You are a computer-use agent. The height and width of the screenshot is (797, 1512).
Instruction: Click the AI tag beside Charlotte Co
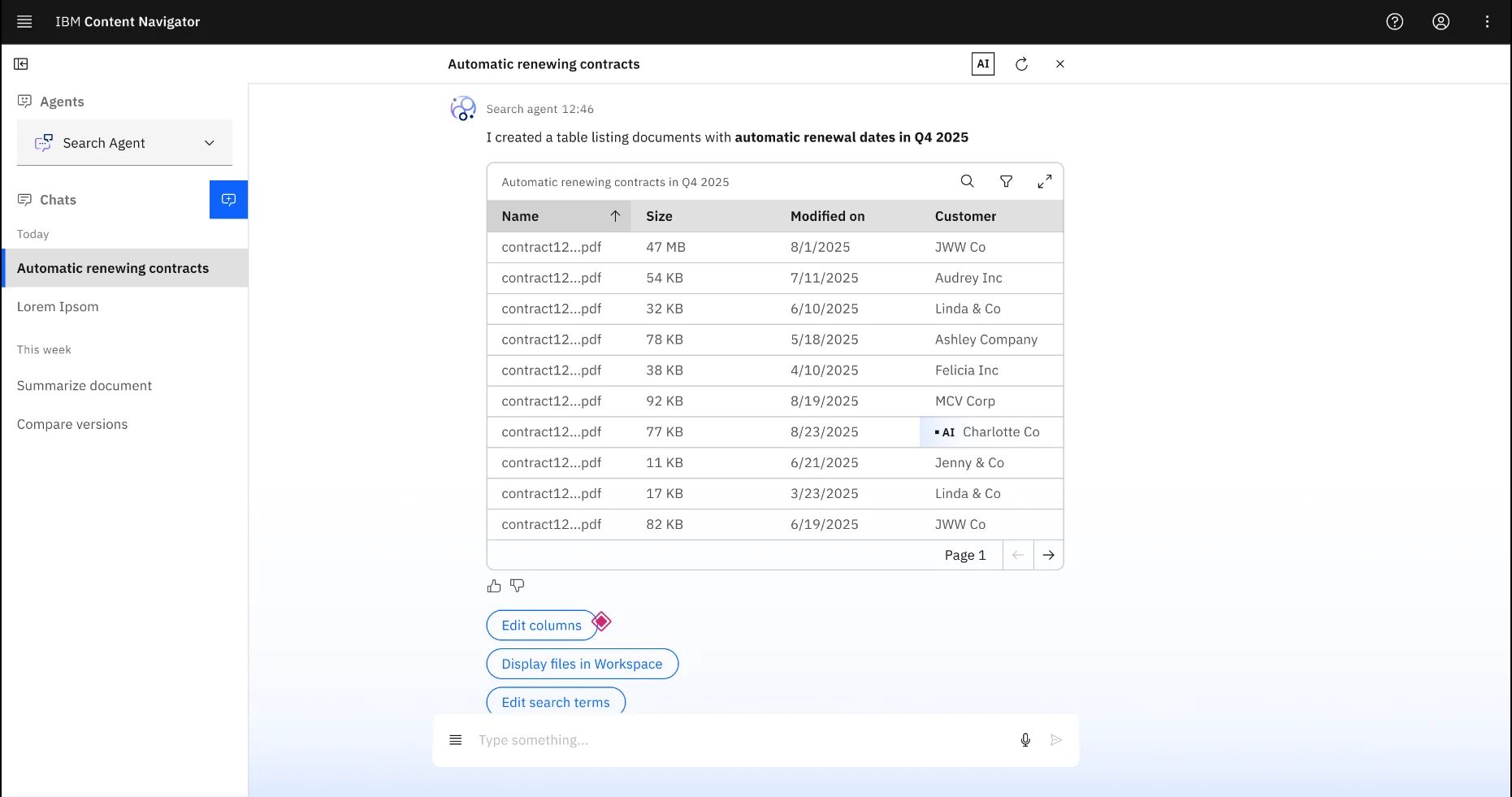[945, 432]
